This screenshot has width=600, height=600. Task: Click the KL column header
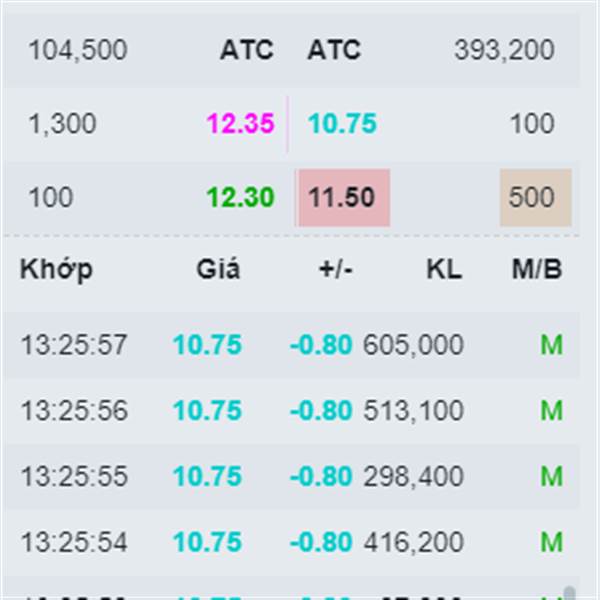pos(442,269)
